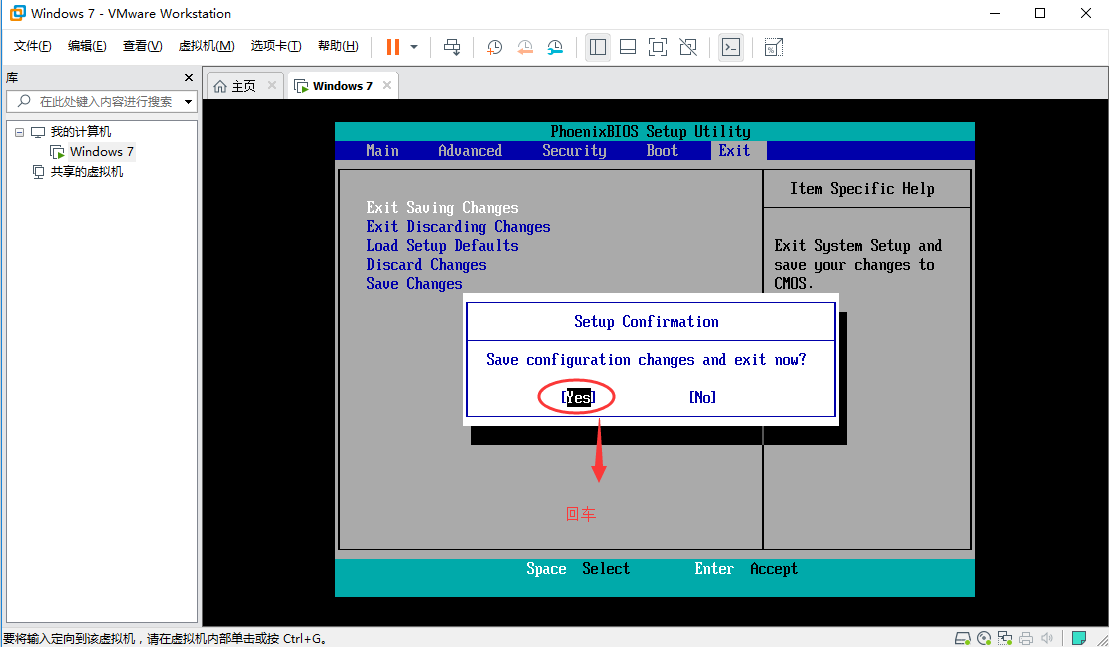Select the BIOS Main menu tab
This screenshot has width=1109, height=647.
pos(382,151)
